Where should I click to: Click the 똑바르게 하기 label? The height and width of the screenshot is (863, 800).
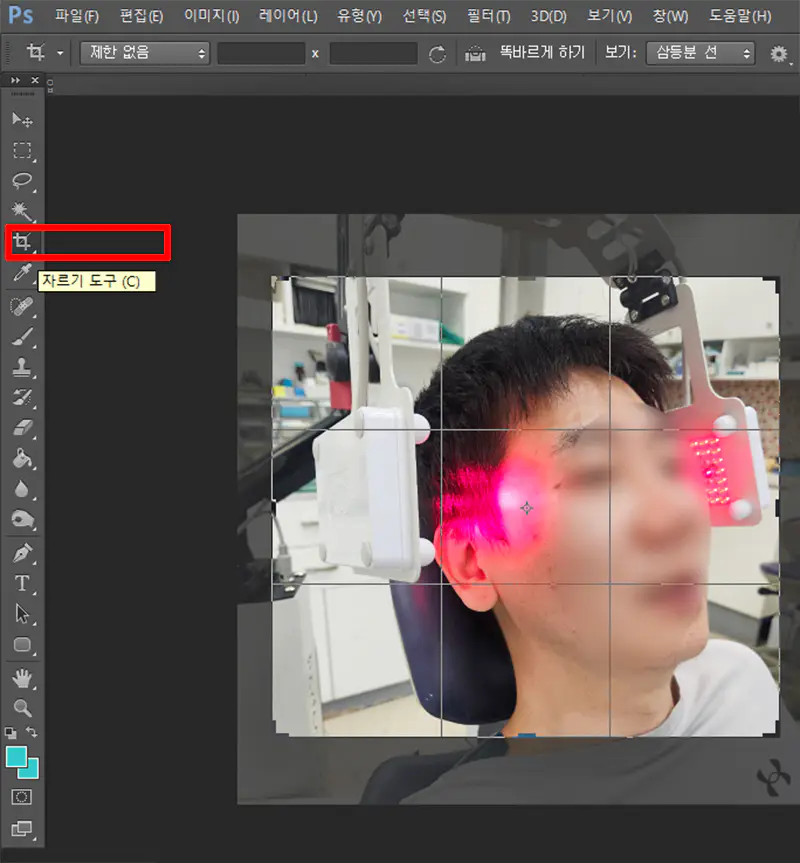coord(542,53)
